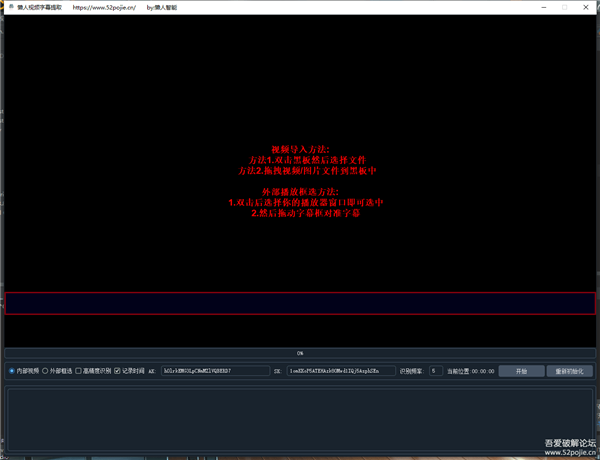Click the 当前位置 00:00:00 time label
The width and height of the screenshot is (600, 460).
pyautogui.click(x=471, y=371)
